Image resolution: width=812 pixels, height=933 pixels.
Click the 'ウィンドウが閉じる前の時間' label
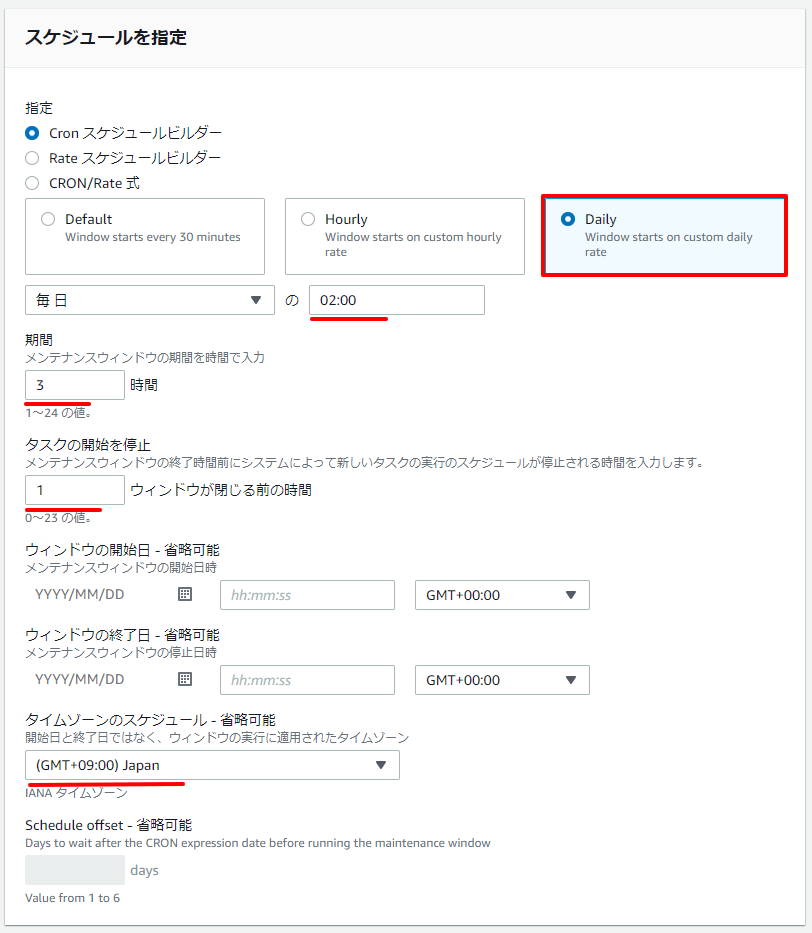(221, 490)
